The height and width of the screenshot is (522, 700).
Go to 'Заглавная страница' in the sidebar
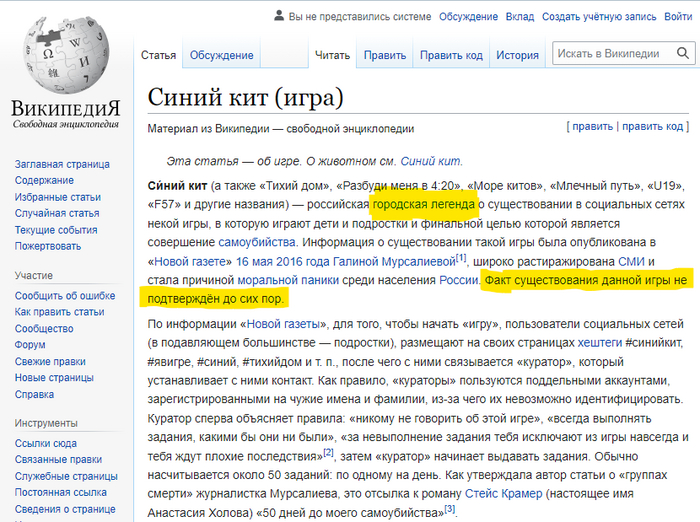click(62, 164)
